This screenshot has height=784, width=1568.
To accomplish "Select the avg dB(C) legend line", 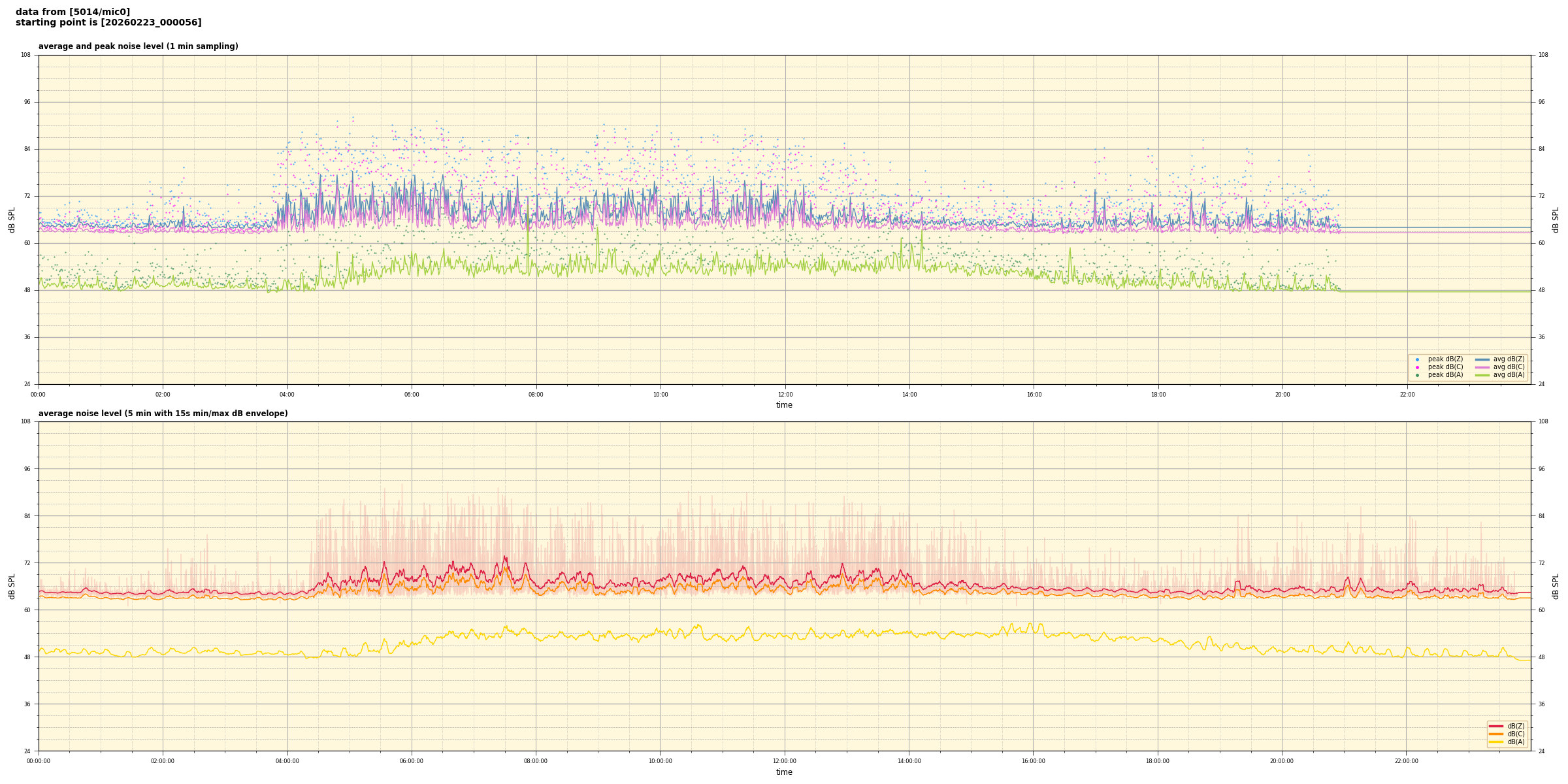I will (1482, 367).
